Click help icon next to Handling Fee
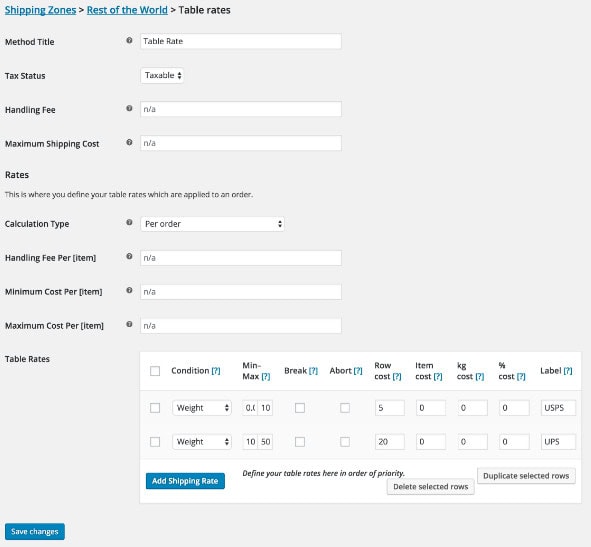 click(129, 108)
